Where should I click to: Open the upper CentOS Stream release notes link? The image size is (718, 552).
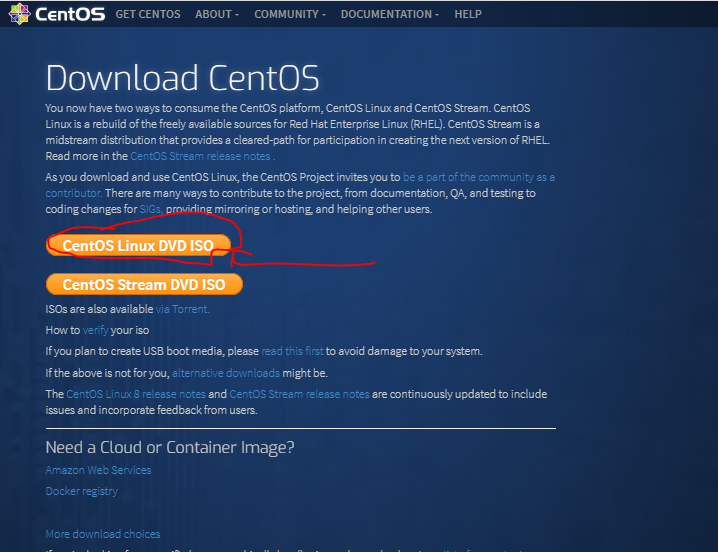pyautogui.click(x=201, y=156)
